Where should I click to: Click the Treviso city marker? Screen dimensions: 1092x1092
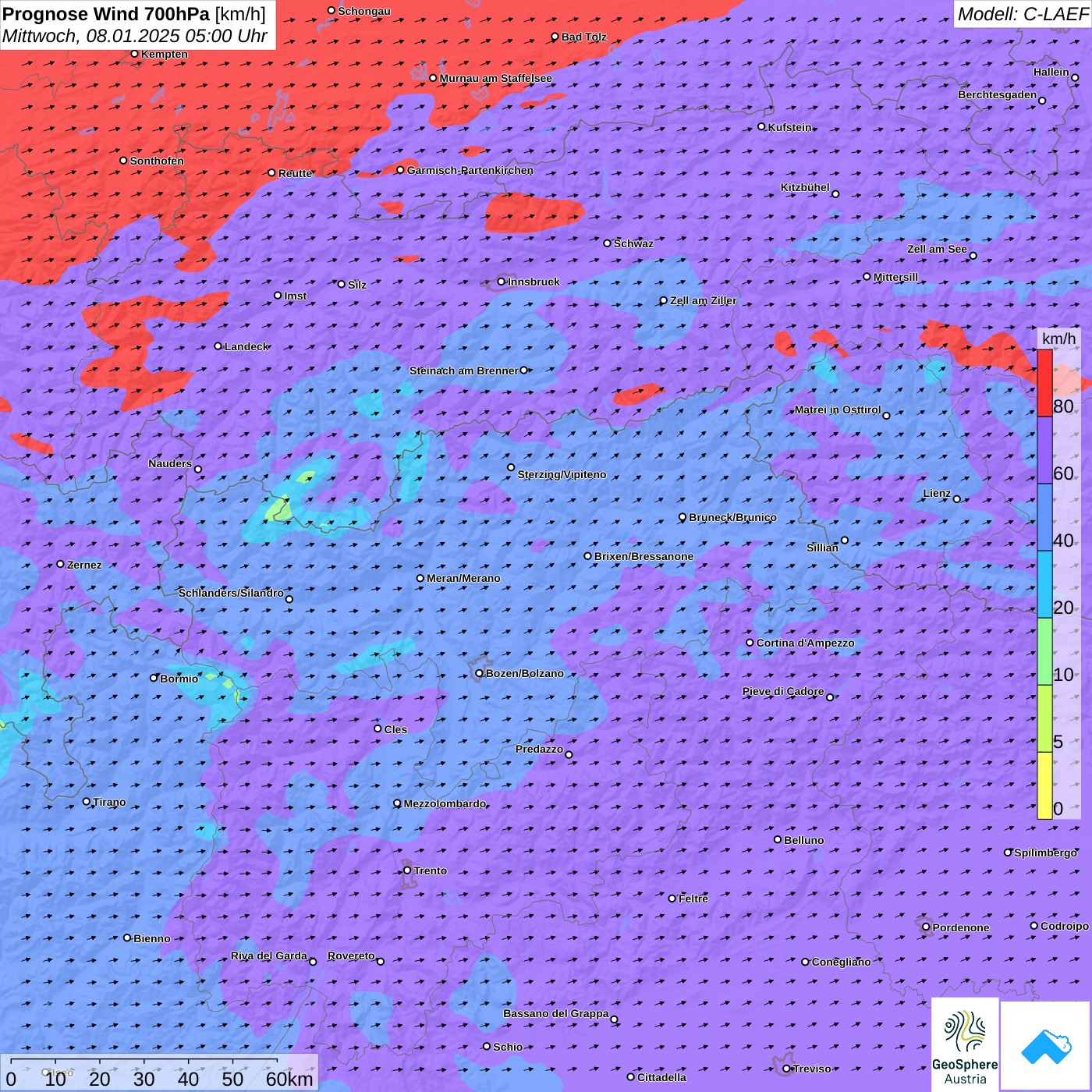pos(787,1069)
